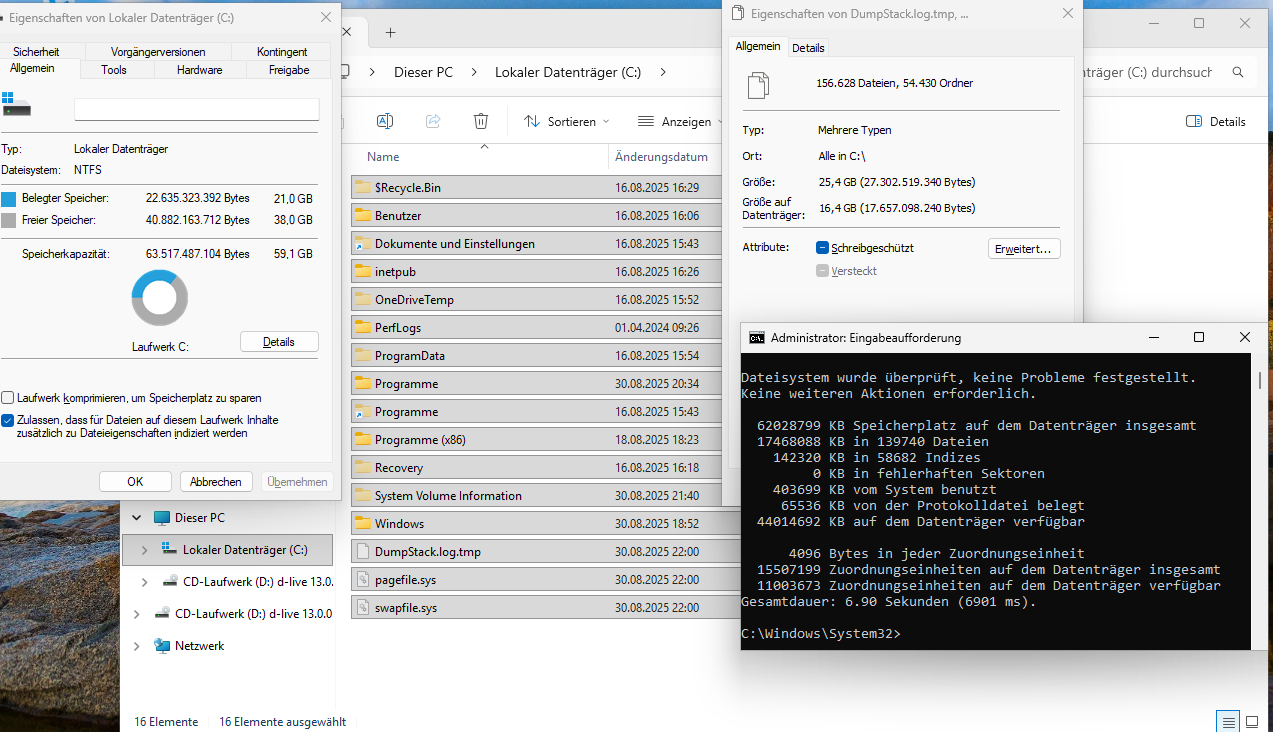Open Details tab in DumpStack properties
Image resolution: width=1273 pixels, height=732 pixels.
[808, 47]
